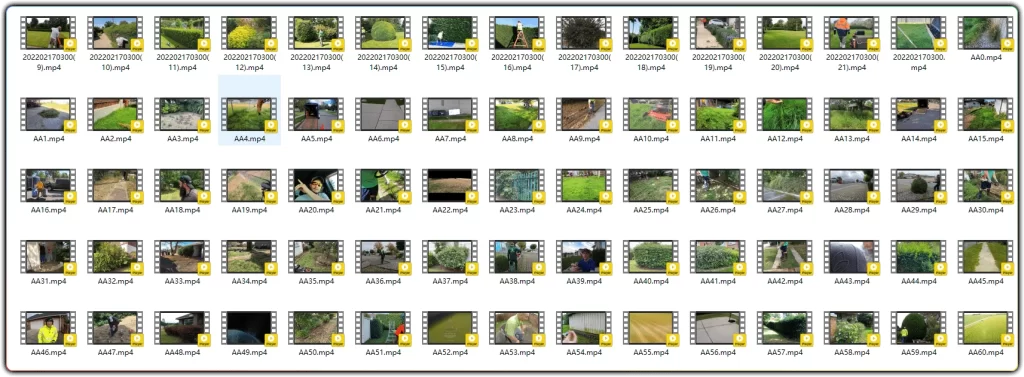Select the AA32.mp4 shrub video icon

tap(116, 257)
